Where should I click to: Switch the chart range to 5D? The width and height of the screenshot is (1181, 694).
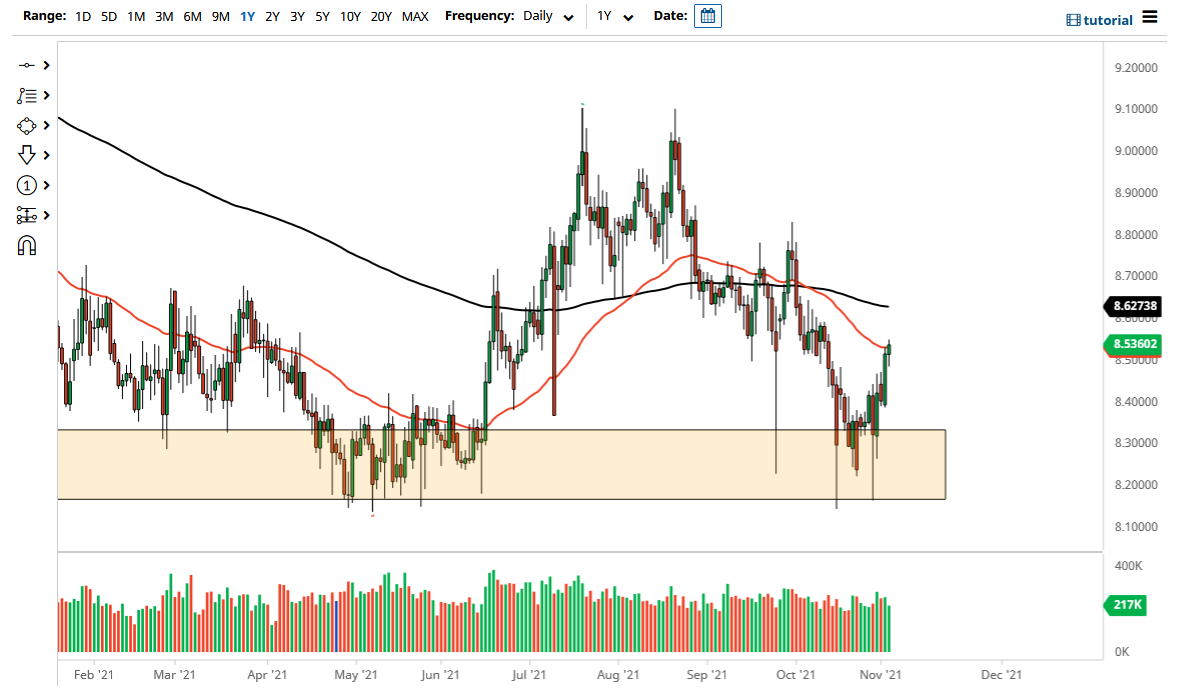click(108, 16)
